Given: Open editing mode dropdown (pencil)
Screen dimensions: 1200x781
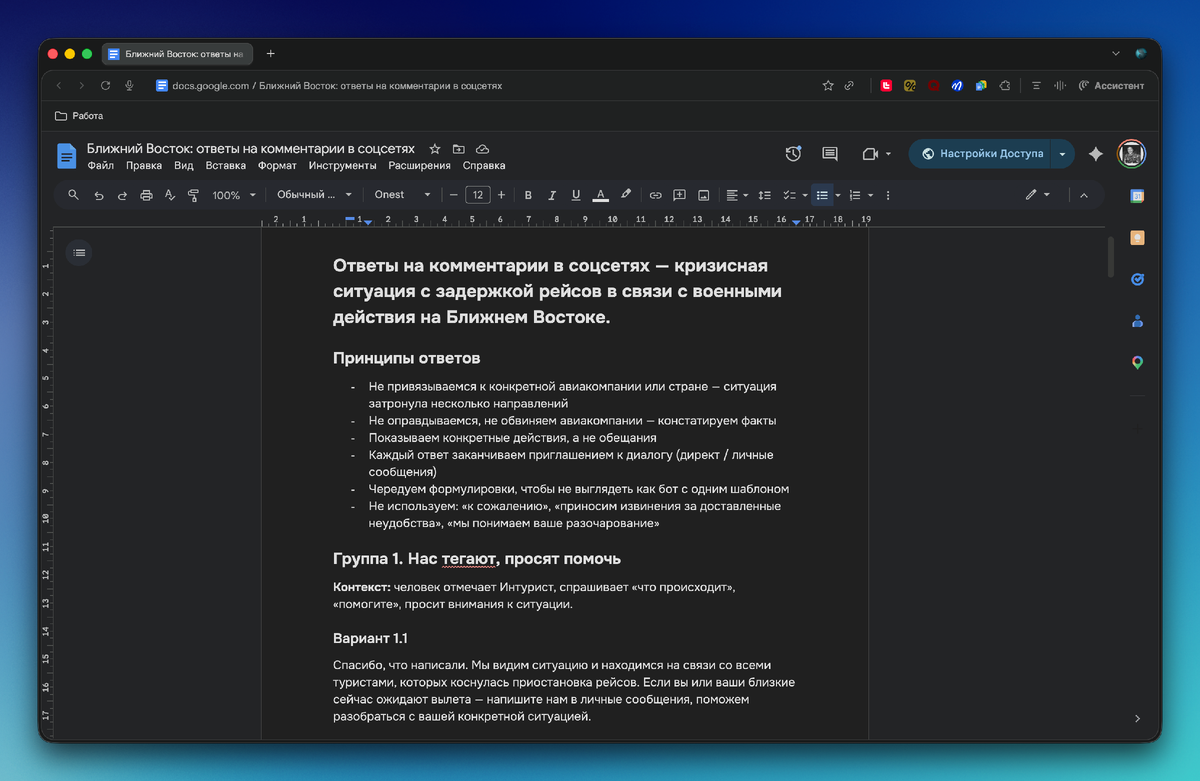Looking at the screenshot, I should 1038,195.
